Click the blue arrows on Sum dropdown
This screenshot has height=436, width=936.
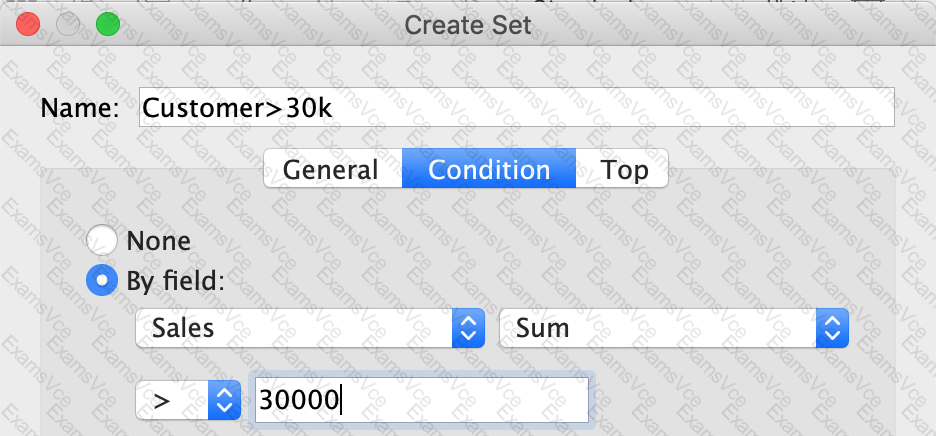tap(832, 328)
